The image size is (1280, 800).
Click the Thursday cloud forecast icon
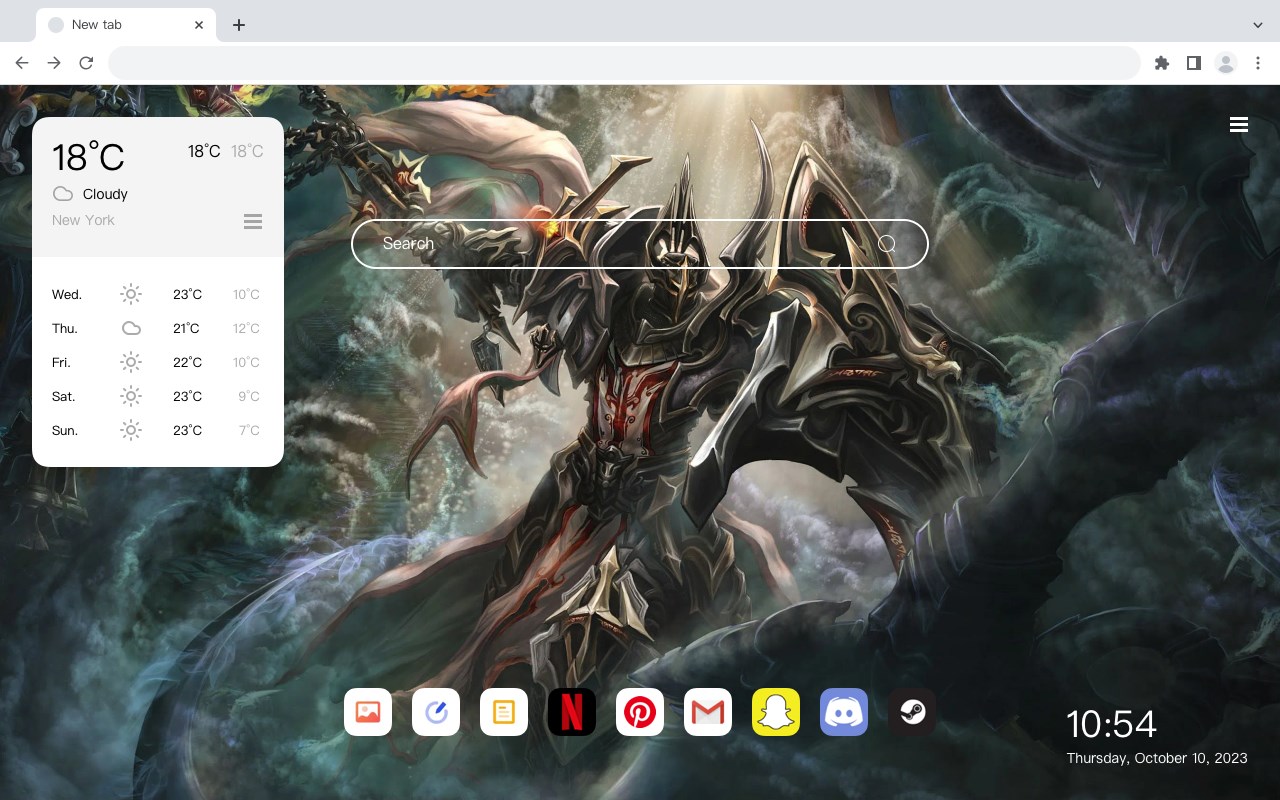(x=131, y=328)
